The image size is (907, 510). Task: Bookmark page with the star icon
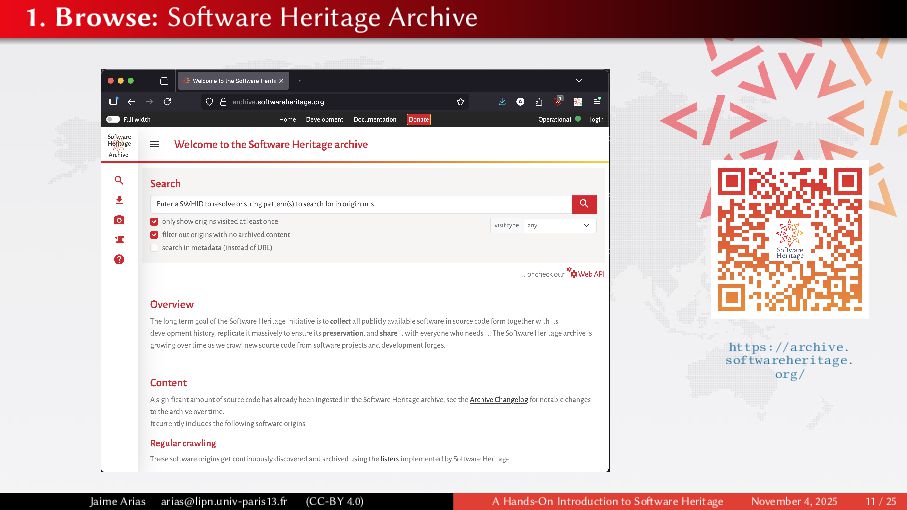tap(460, 102)
